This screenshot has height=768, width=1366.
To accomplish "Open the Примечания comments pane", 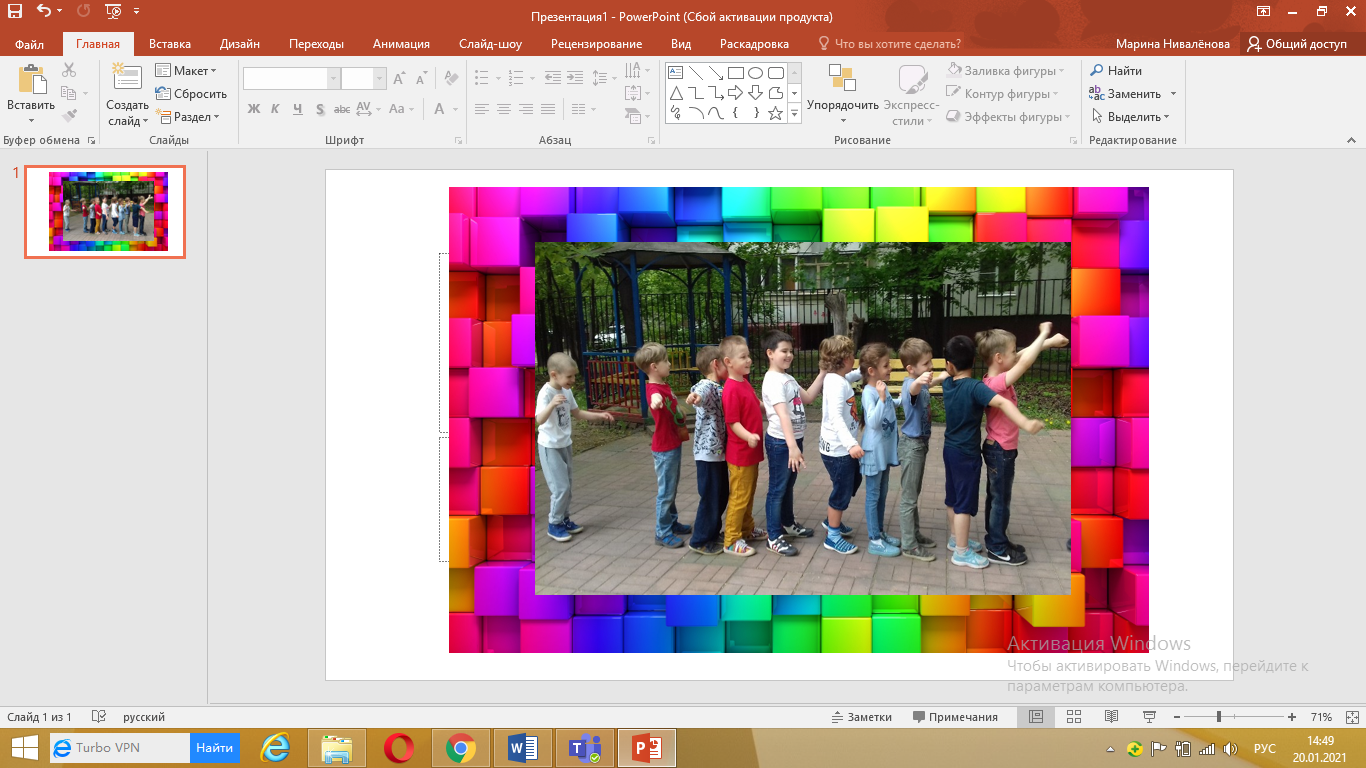I will (x=955, y=717).
